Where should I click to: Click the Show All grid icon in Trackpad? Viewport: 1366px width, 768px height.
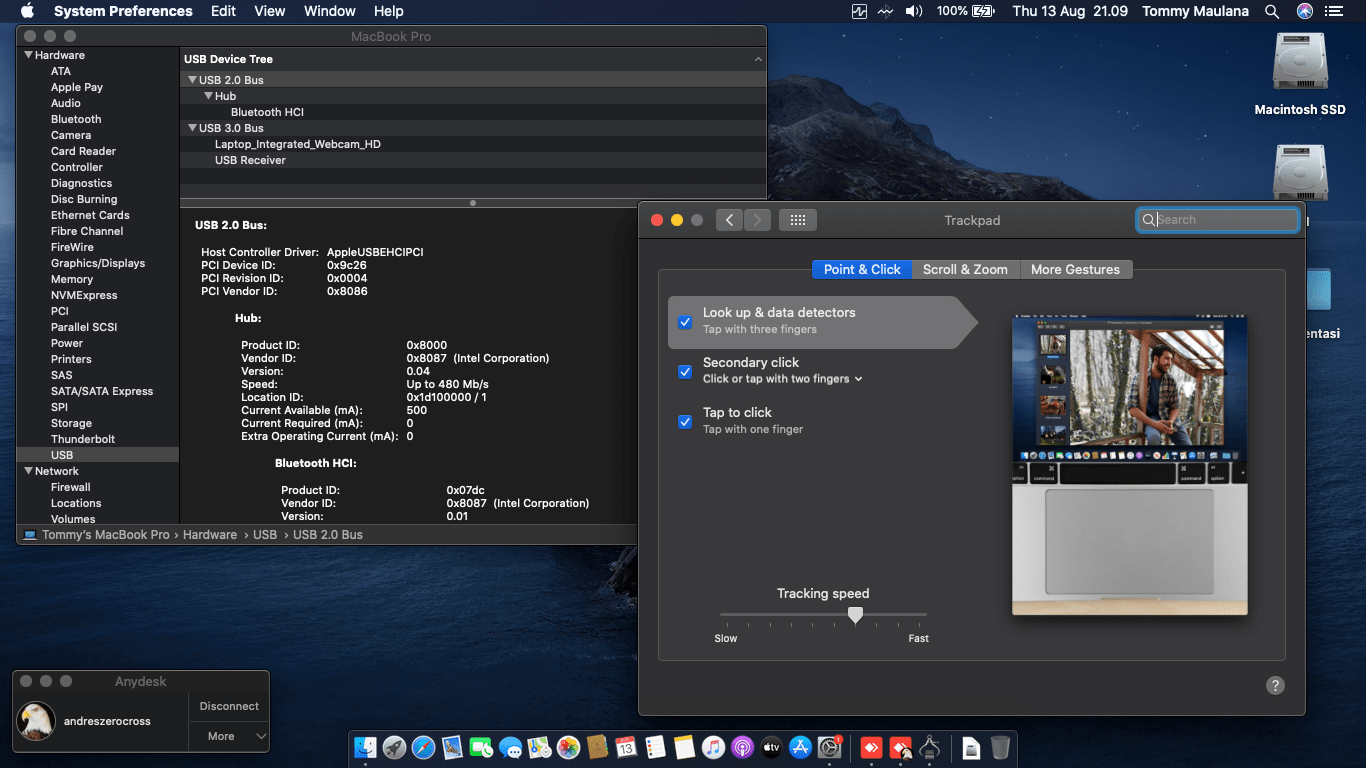point(797,220)
